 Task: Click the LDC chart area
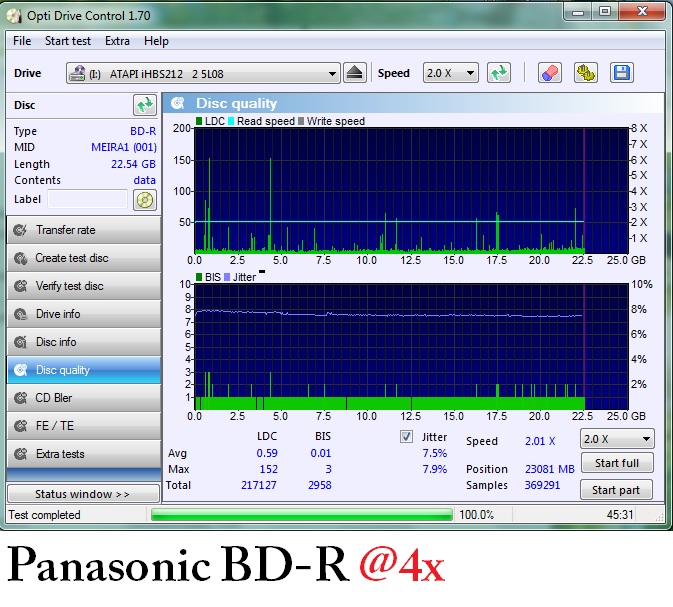[411, 191]
